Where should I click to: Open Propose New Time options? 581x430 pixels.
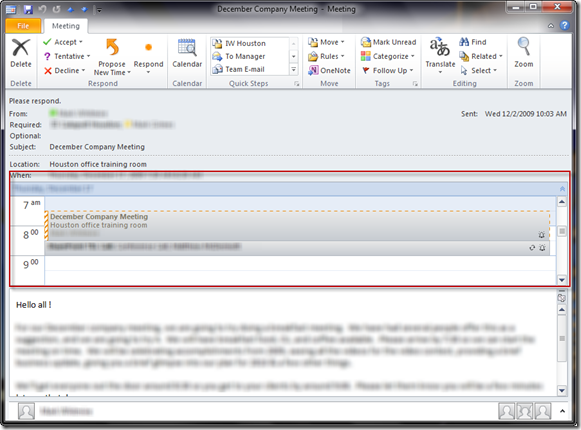click(112, 57)
